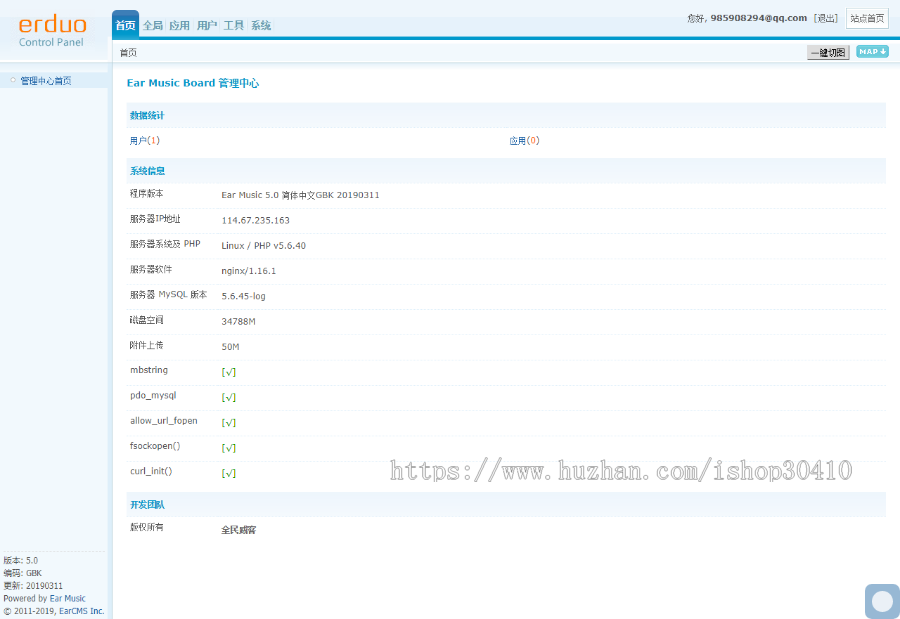The width and height of the screenshot is (900, 619).
Task: Click the server IP 114.67.235.163
Action: [x=255, y=220]
